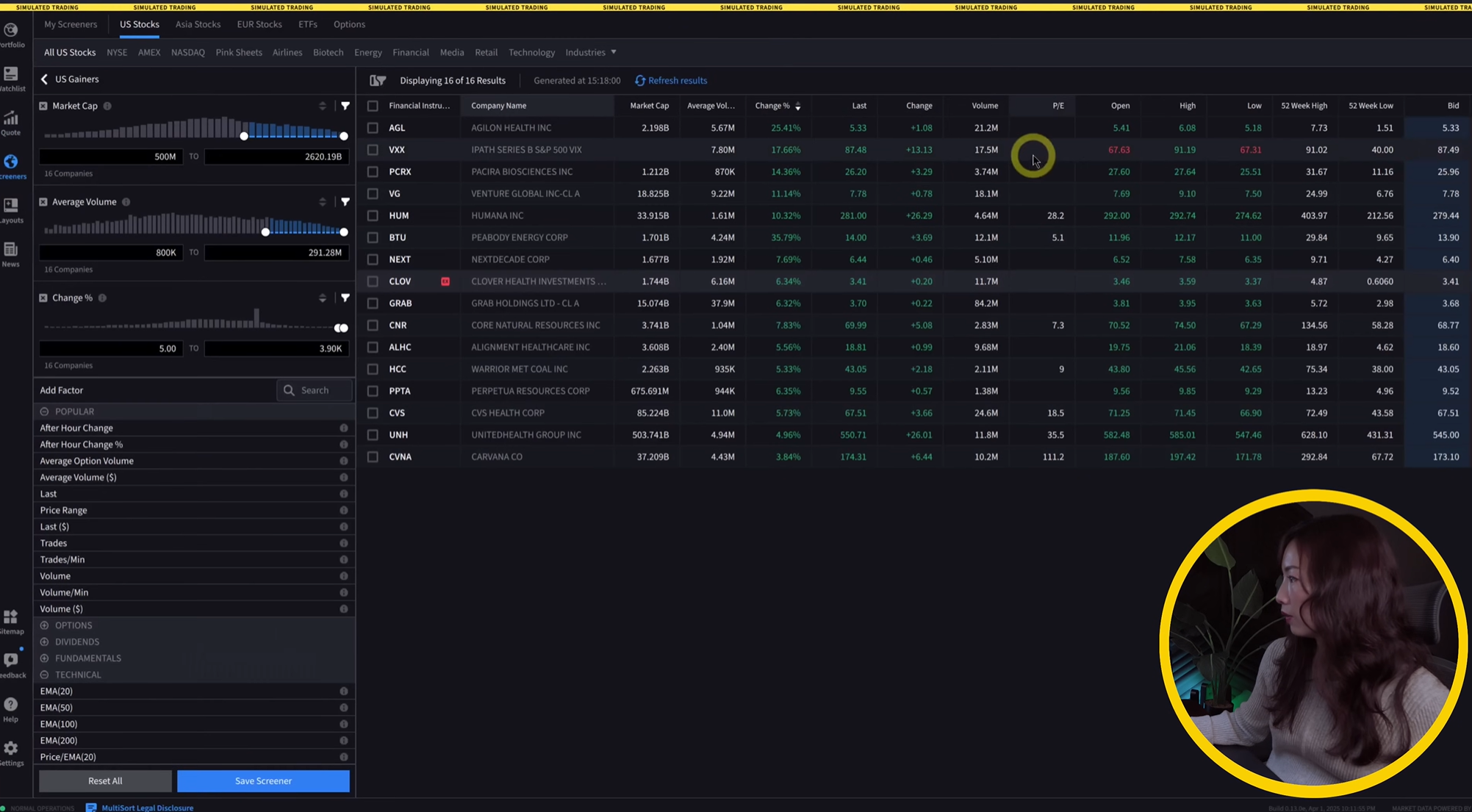Click the info icon next to EMA(20)
The height and width of the screenshot is (812, 1472).
coord(343,691)
